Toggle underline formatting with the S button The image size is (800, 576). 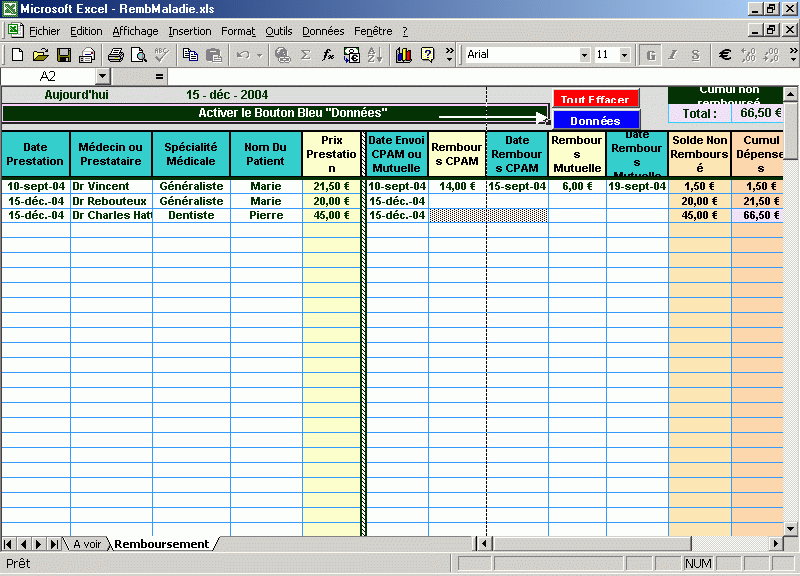(x=695, y=55)
